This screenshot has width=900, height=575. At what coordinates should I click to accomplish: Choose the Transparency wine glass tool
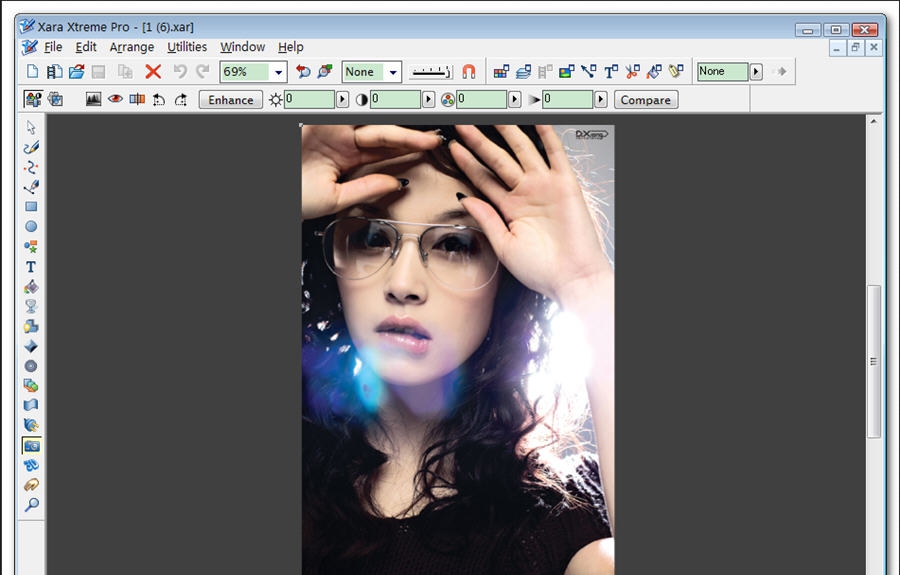coord(31,306)
